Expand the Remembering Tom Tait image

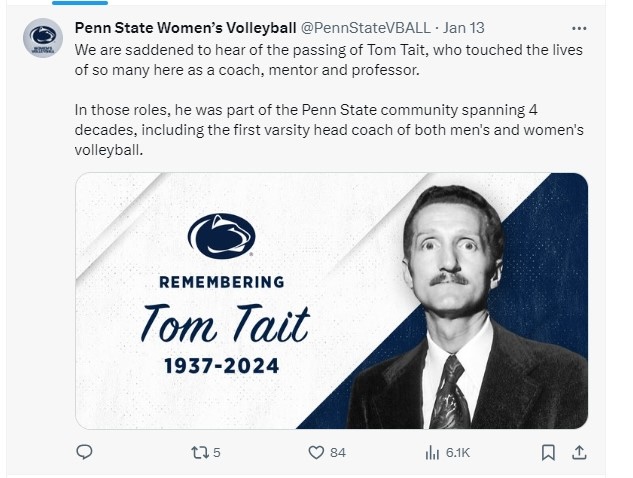[330, 300]
